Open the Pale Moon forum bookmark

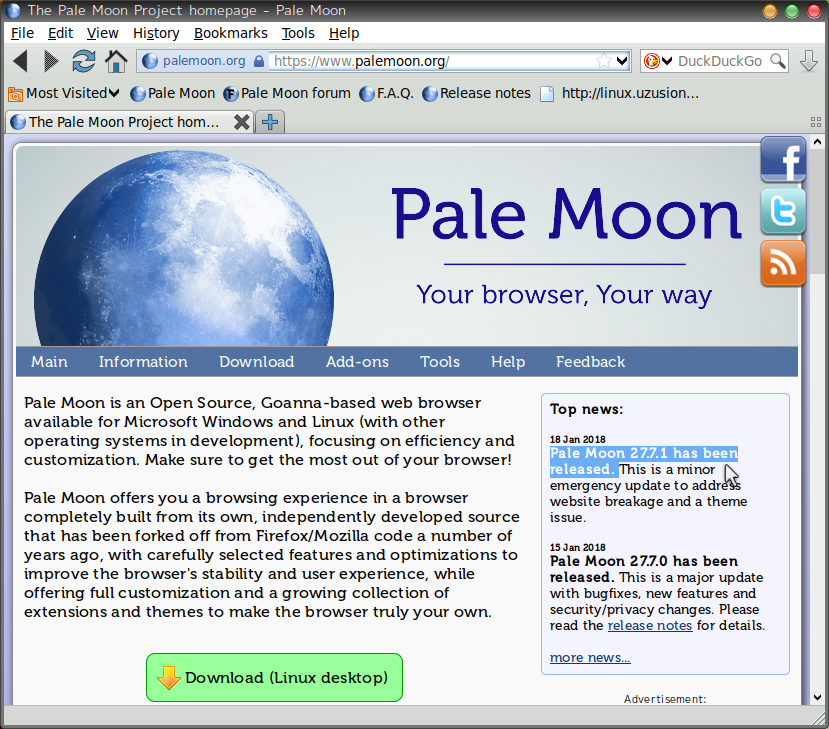[x=287, y=94]
